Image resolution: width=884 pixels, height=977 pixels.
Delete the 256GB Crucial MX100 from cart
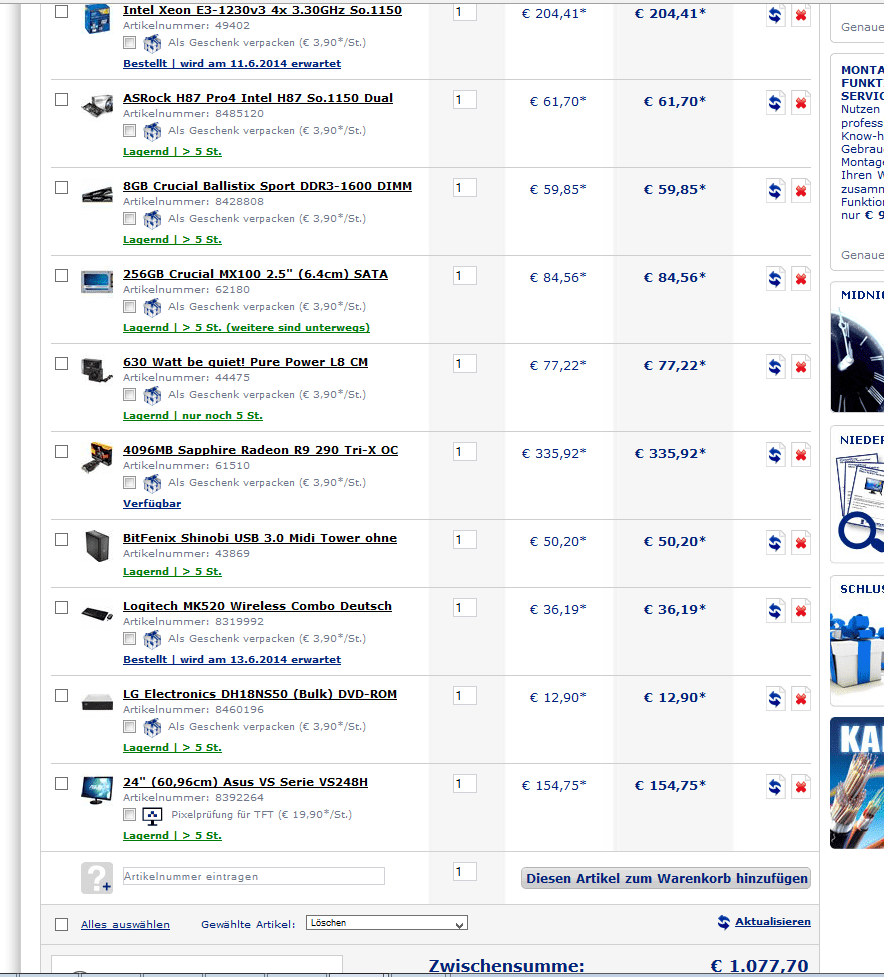(801, 279)
